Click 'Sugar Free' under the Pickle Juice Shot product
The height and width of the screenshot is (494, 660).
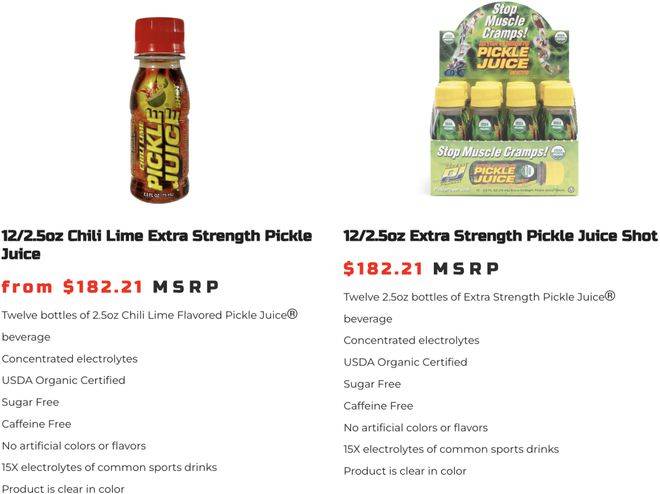[372, 384]
